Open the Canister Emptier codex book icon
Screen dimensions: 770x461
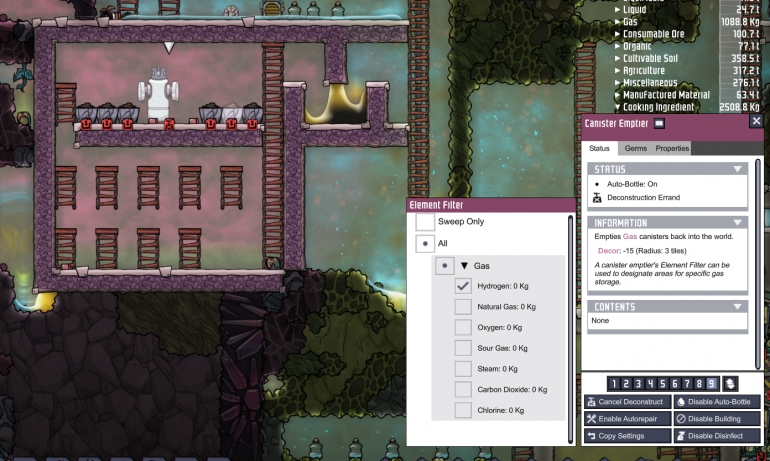659,122
